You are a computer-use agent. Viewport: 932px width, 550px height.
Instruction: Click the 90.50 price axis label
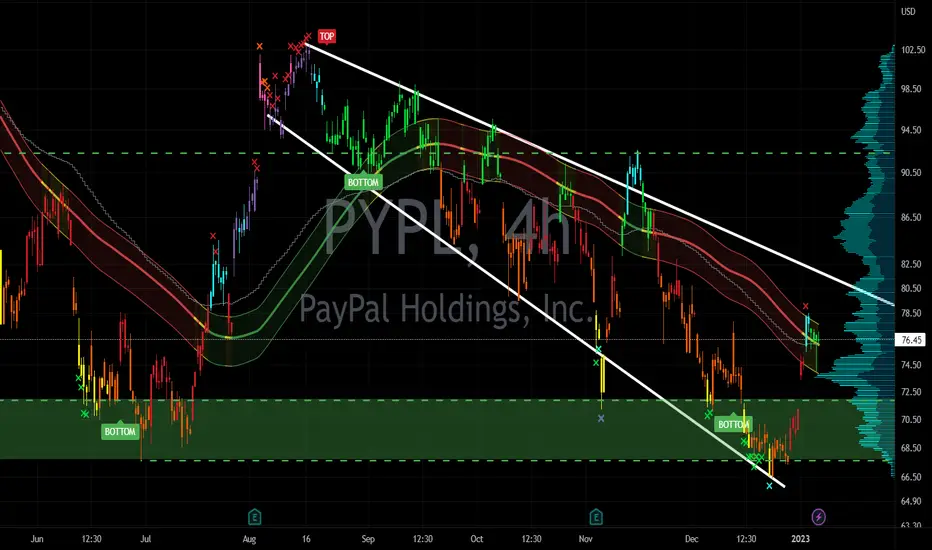click(x=912, y=172)
